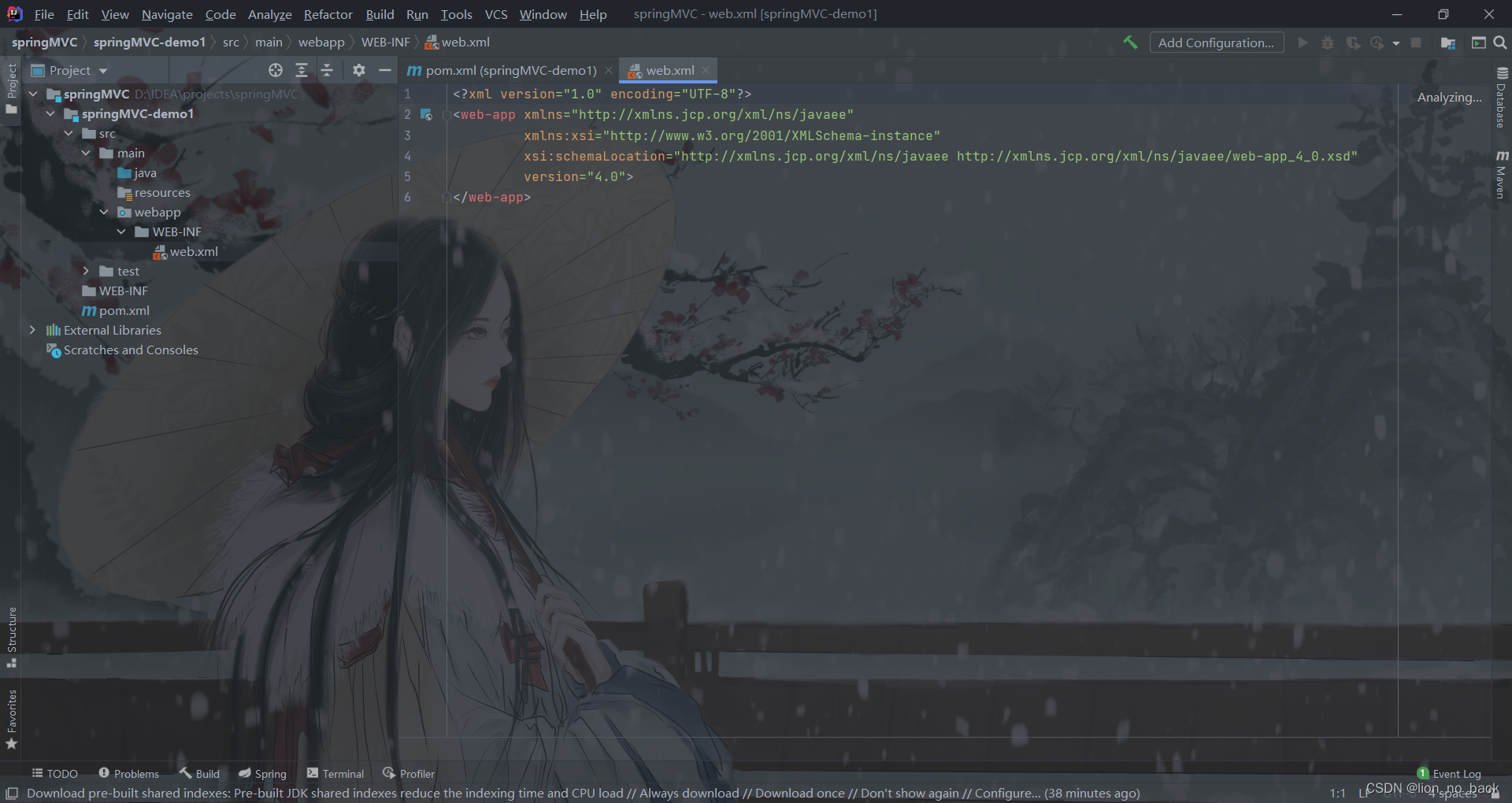The image size is (1512, 803).
Task: Open the File menu
Action: [44, 14]
